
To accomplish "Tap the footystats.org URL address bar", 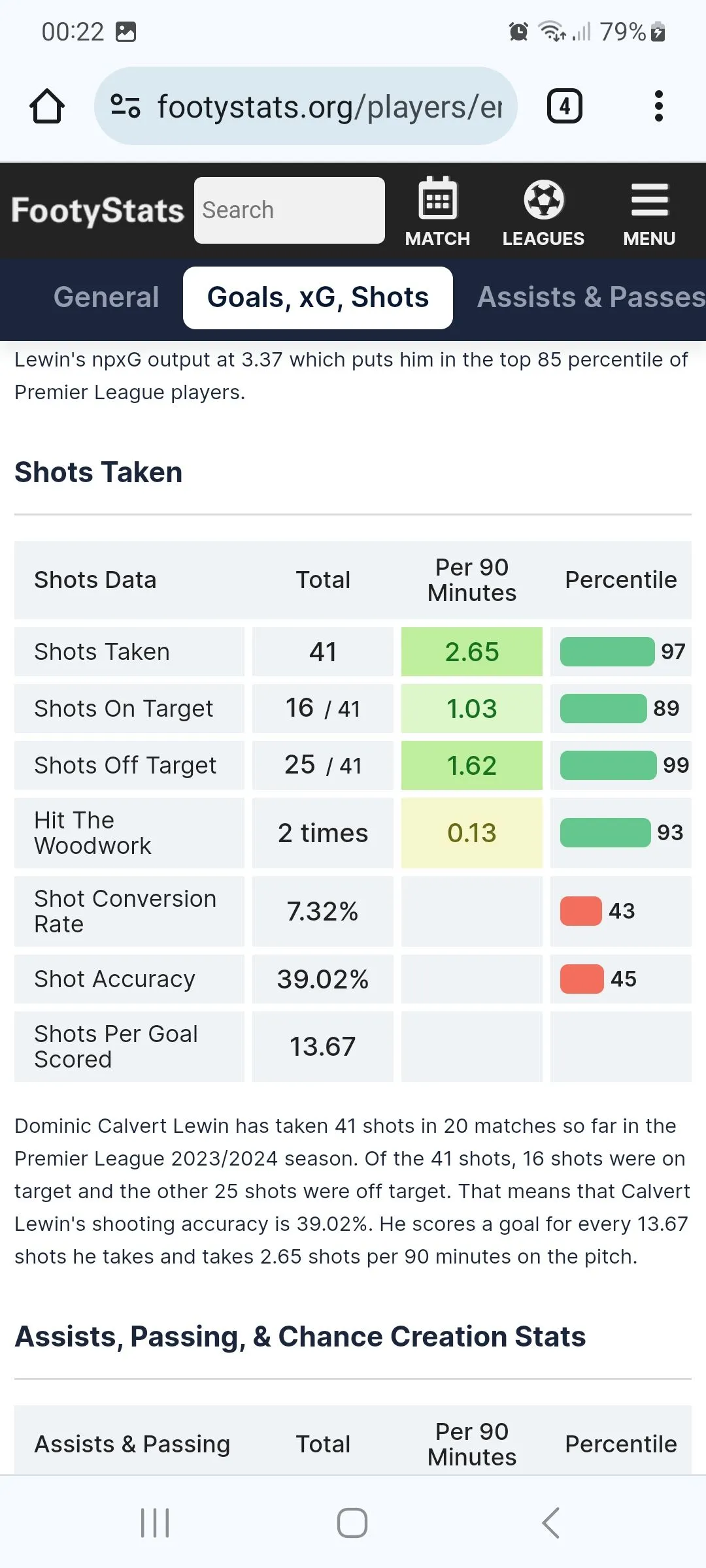I will [x=329, y=106].
